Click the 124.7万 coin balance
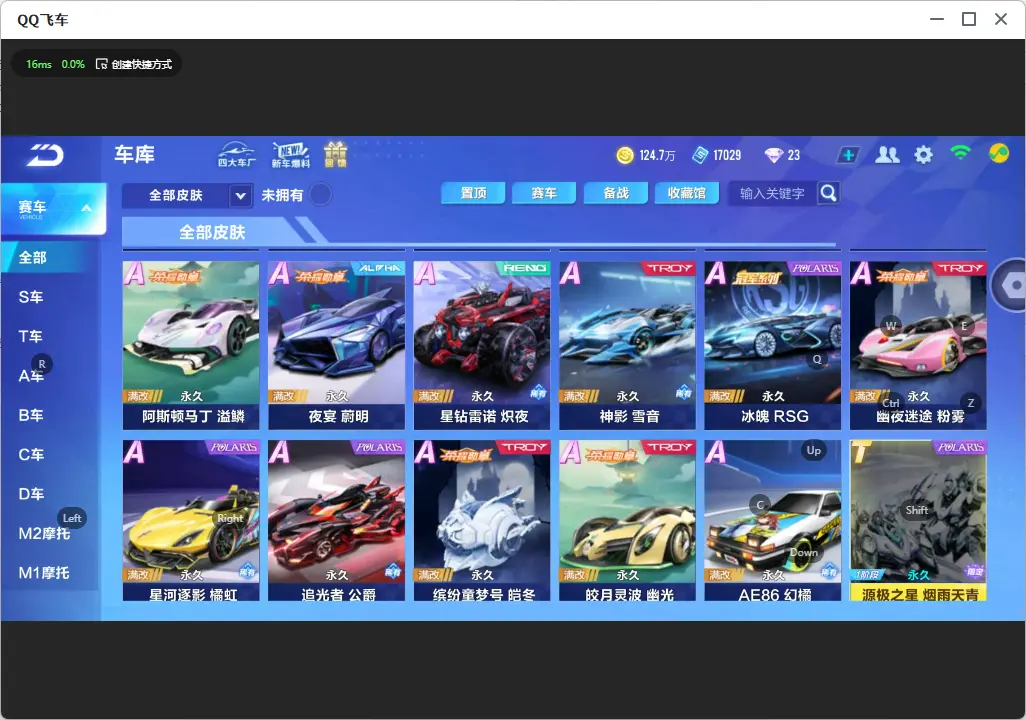Image resolution: width=1026 pixels, height=720 pixels. (x=657, y=155)
